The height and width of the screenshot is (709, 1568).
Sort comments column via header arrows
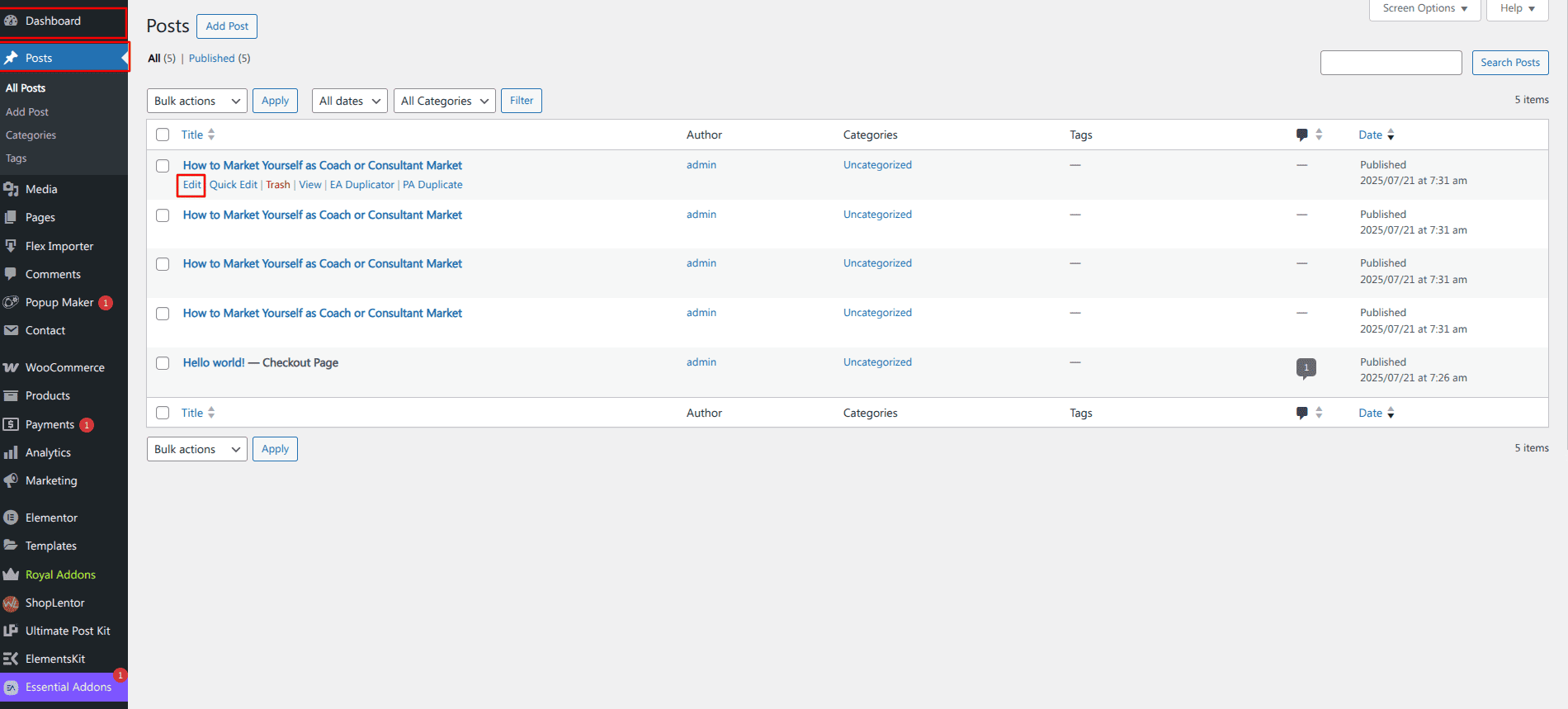[x=1319, y=135]
